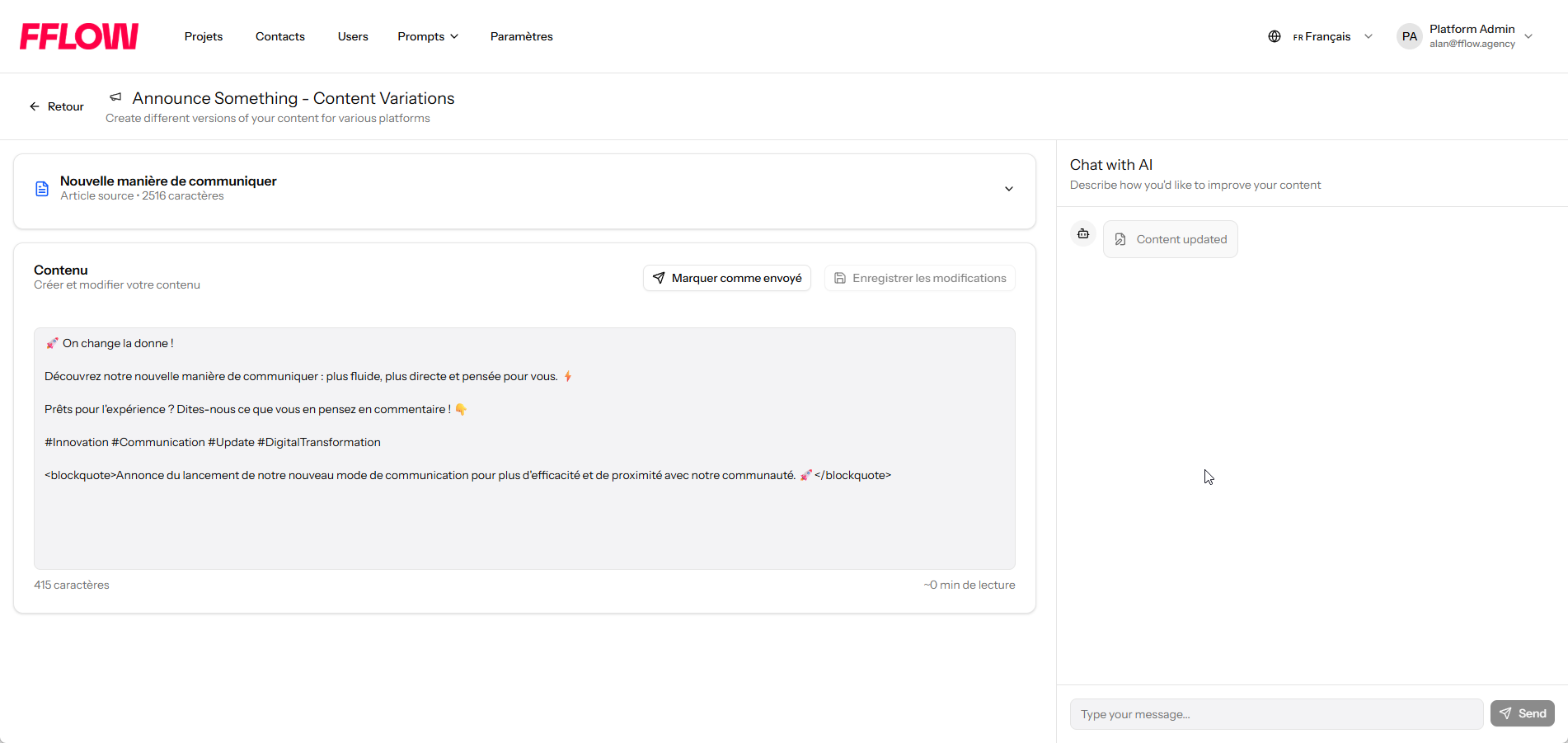Click the '~0 min de lecture' text
Image resolution: width=1568 pixels, height=743 pixels.
coord(969,585)
